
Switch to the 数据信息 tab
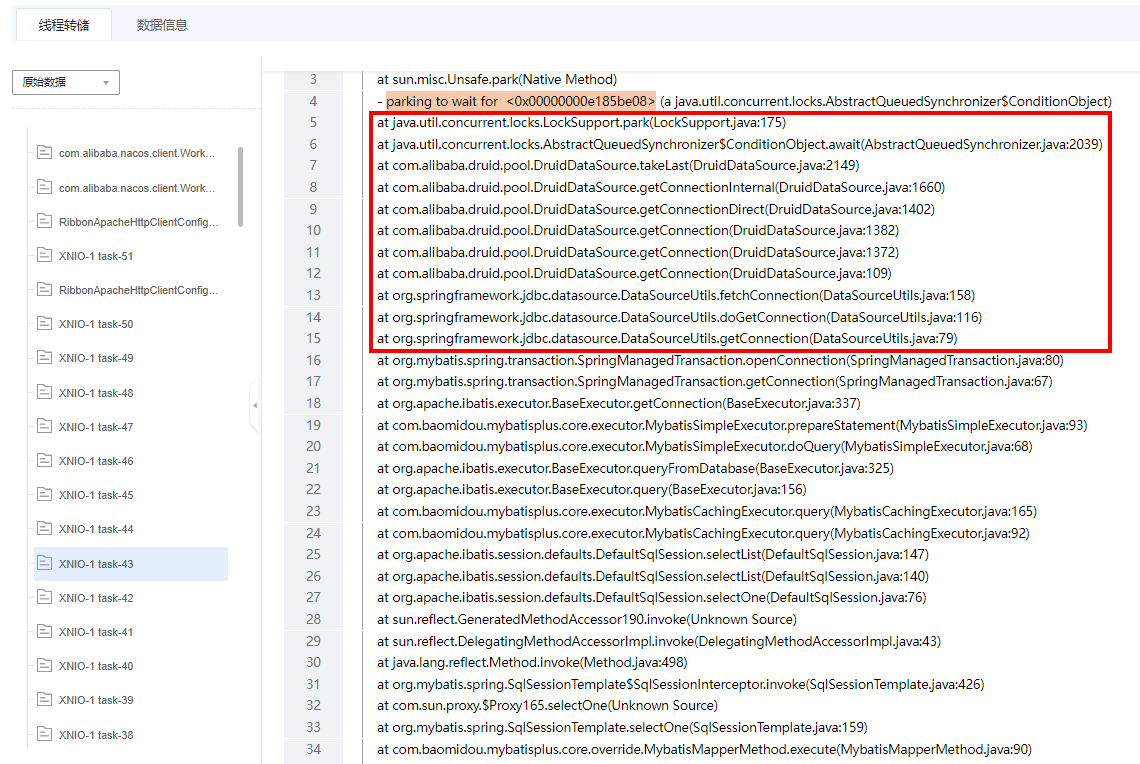[162, 25]
